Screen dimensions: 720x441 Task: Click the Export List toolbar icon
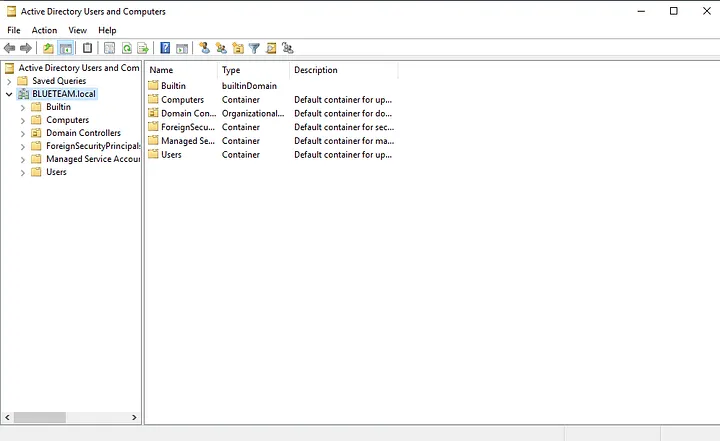point(143,48)
